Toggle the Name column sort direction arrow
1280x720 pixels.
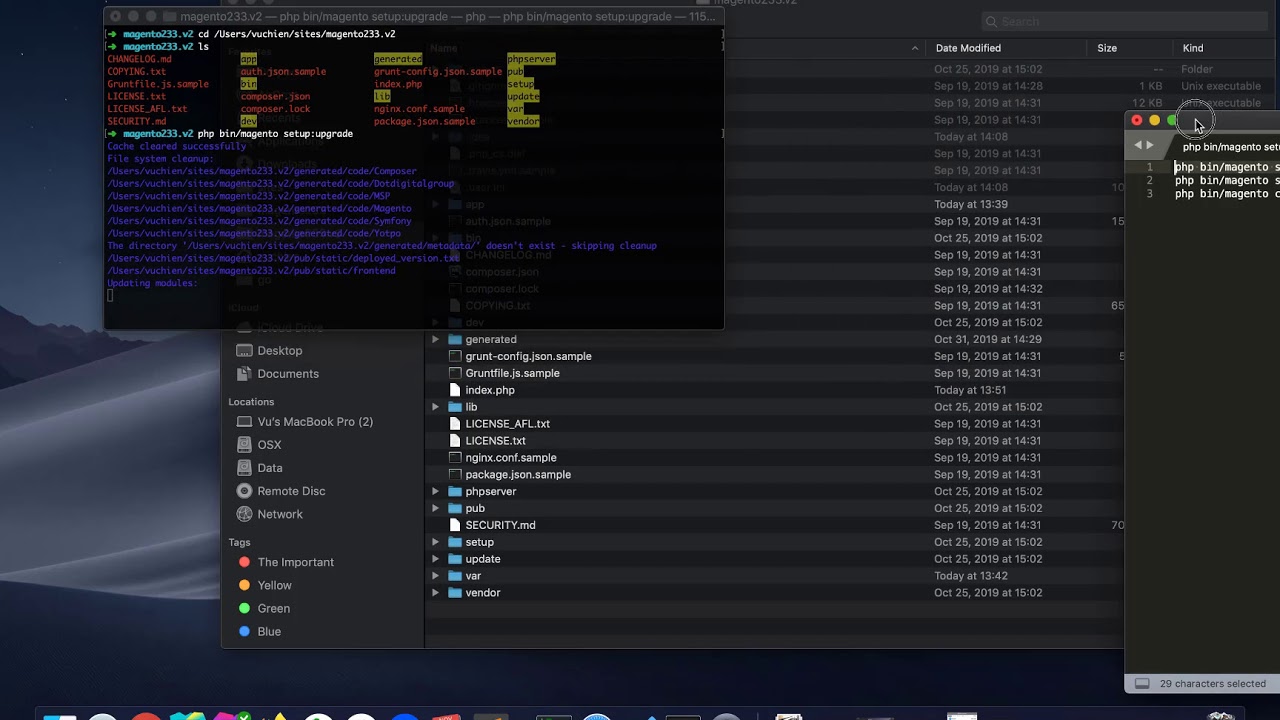click(x=914, y=48)
